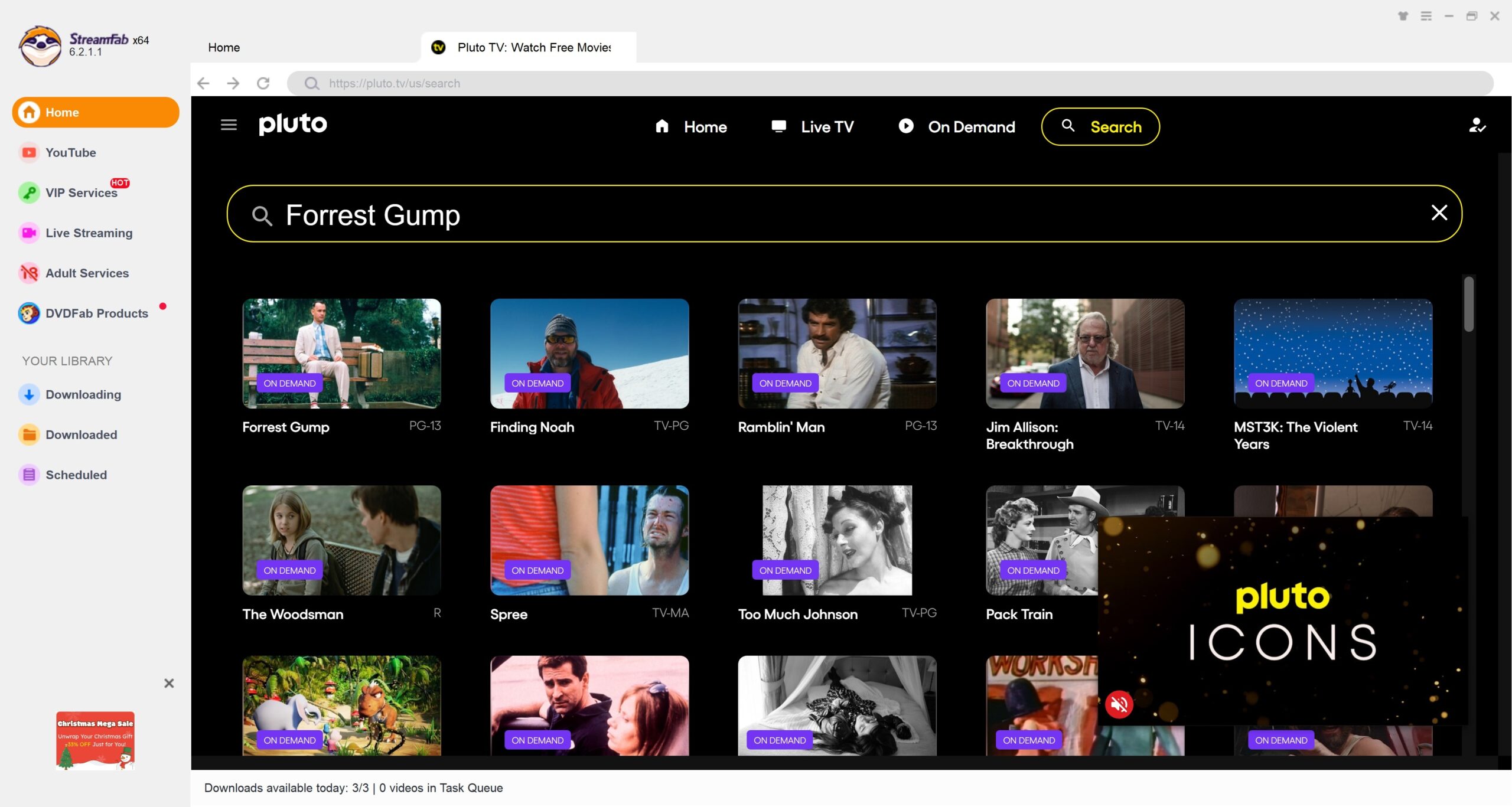The width and height of the screenshot is (1512, 807).
Task: Open the Forrest Gump movie thumbnail
Action: 341,353
